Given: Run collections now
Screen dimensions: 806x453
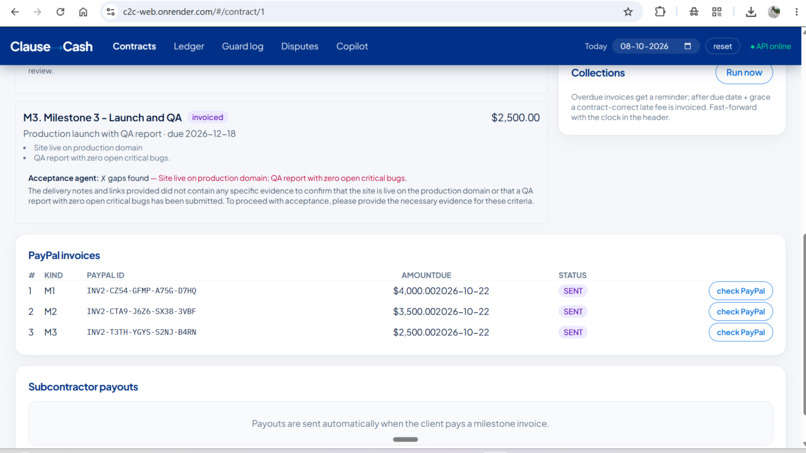Looking at the screenshot, I should pyautogui.click(x=744, y=73).
